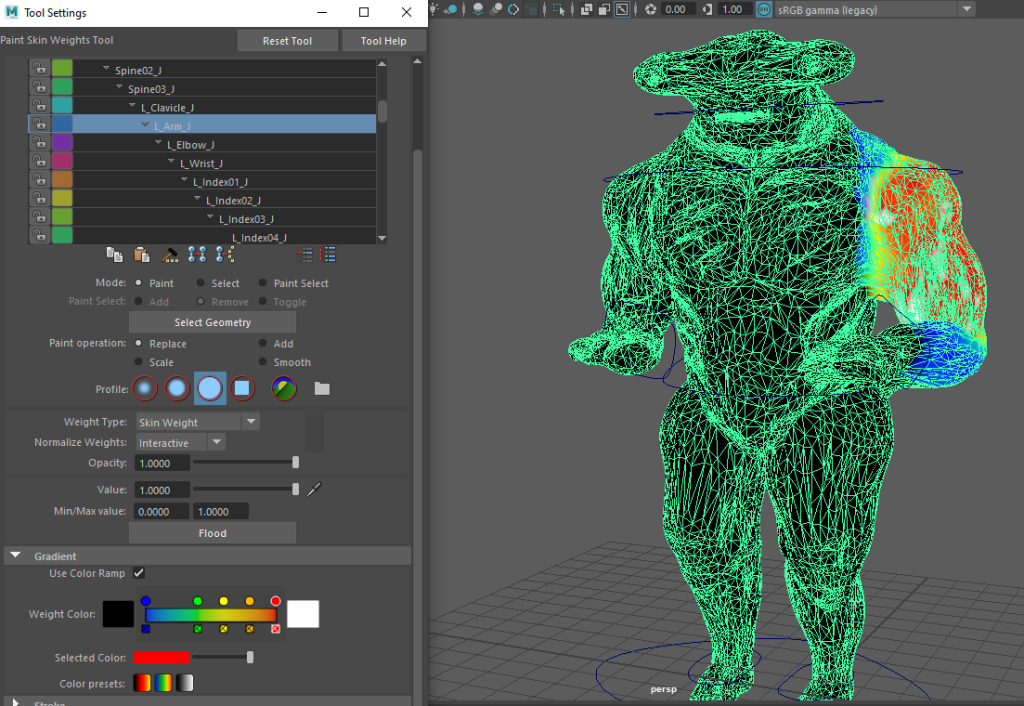Image resolution: width=1024 pixels, height=706 pixels.
Task: Open the brush profile folder browser
Action: tap(322, 388)
